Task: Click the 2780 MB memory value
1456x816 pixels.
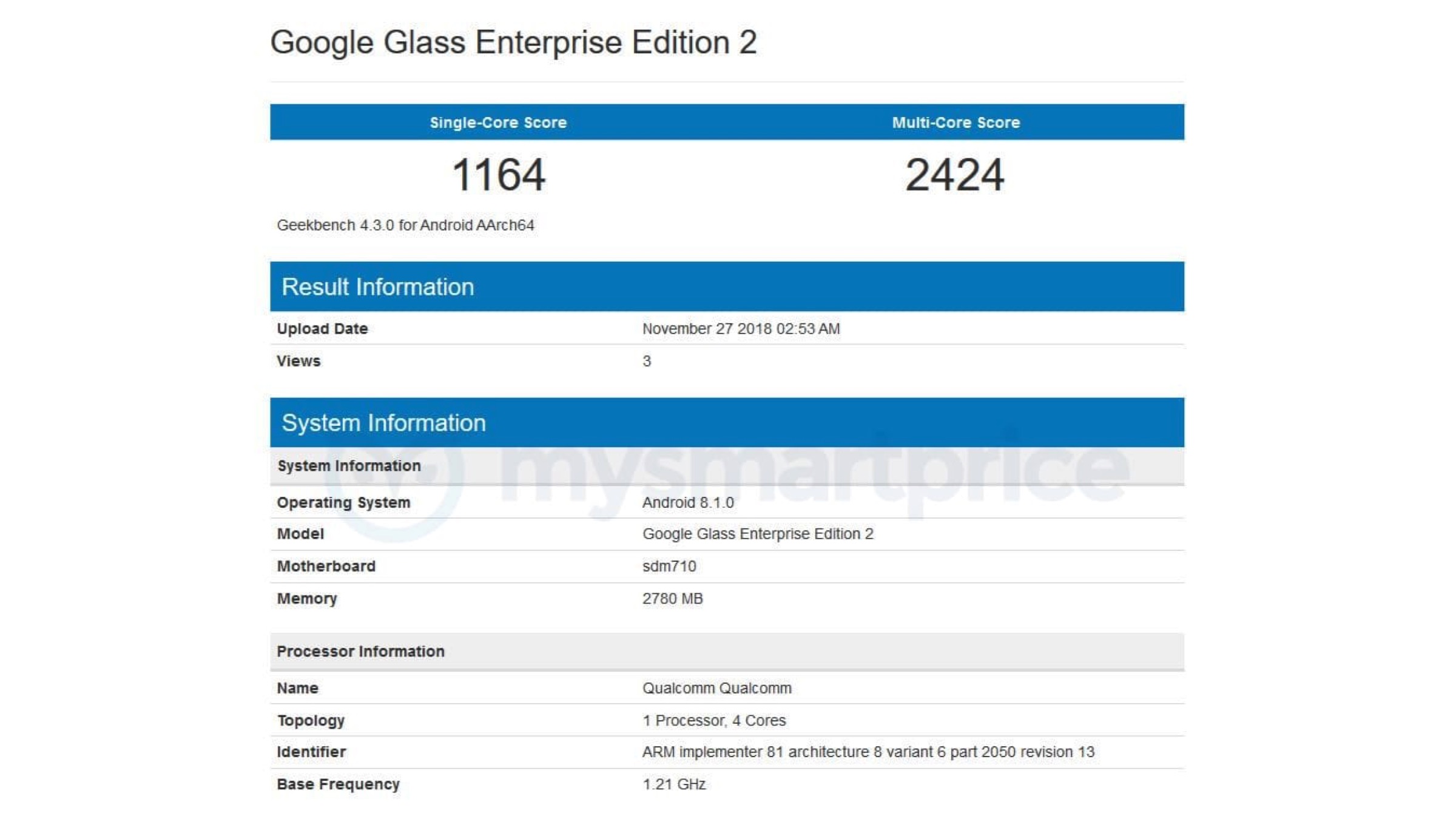Action: tap(672, 599)
